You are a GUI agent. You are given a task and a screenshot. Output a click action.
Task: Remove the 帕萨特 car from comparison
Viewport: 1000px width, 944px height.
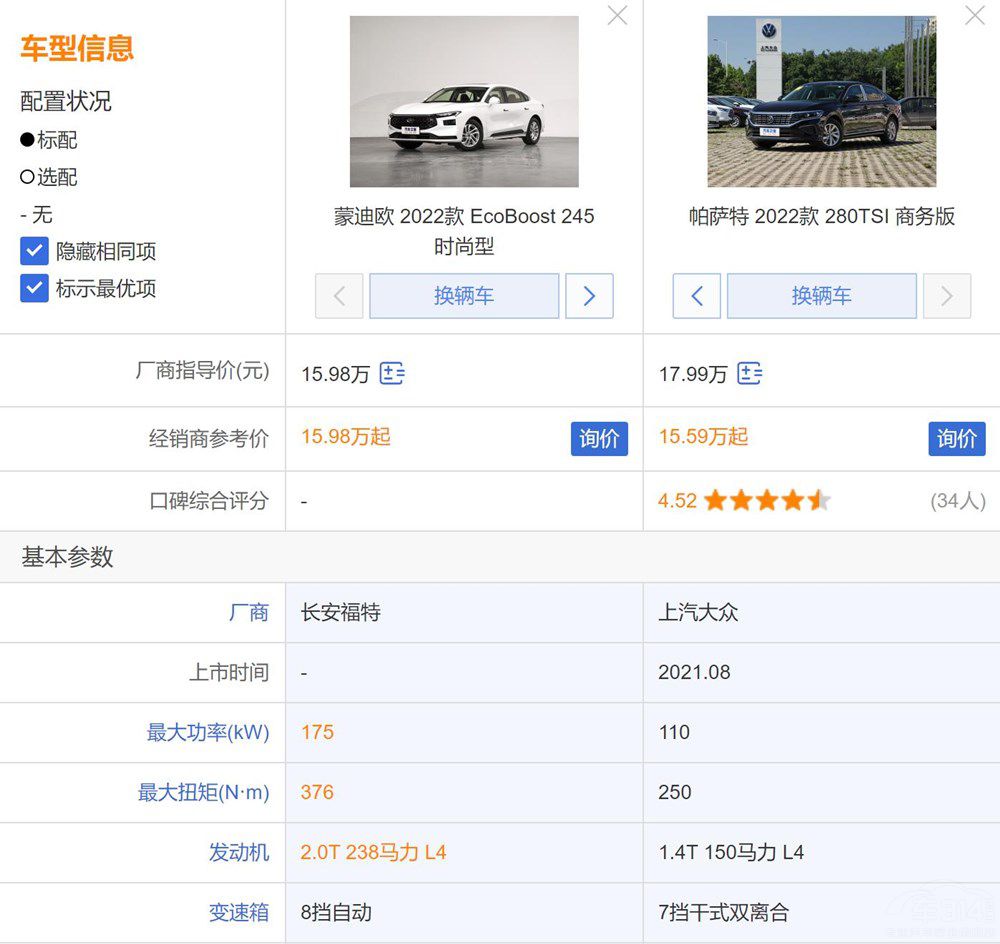pyautogui.click(x=975, y=15)
